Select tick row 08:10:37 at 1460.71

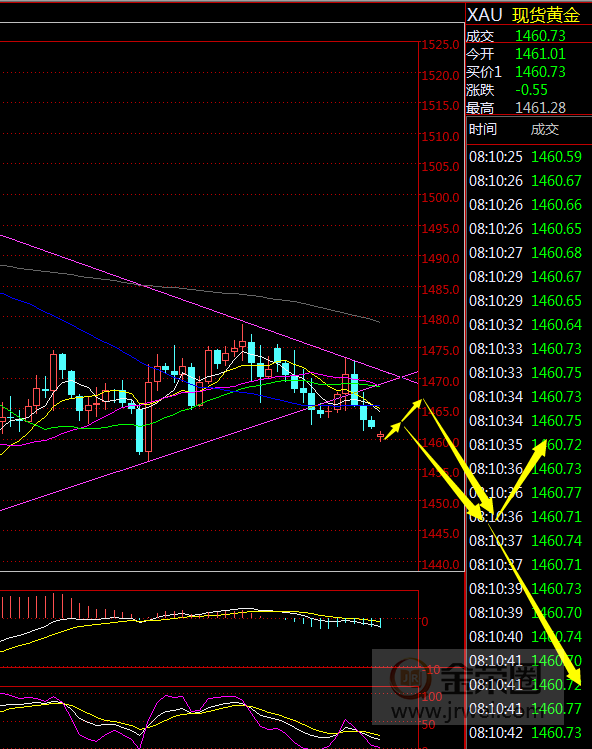(526, 565)
